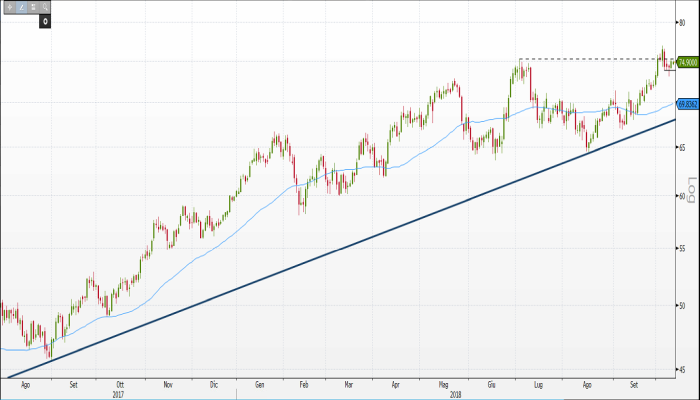Select the magnifier zoom tool
The height and width of the screenshot is (400, 700).
pyautogui.click(x=45, y=7)
